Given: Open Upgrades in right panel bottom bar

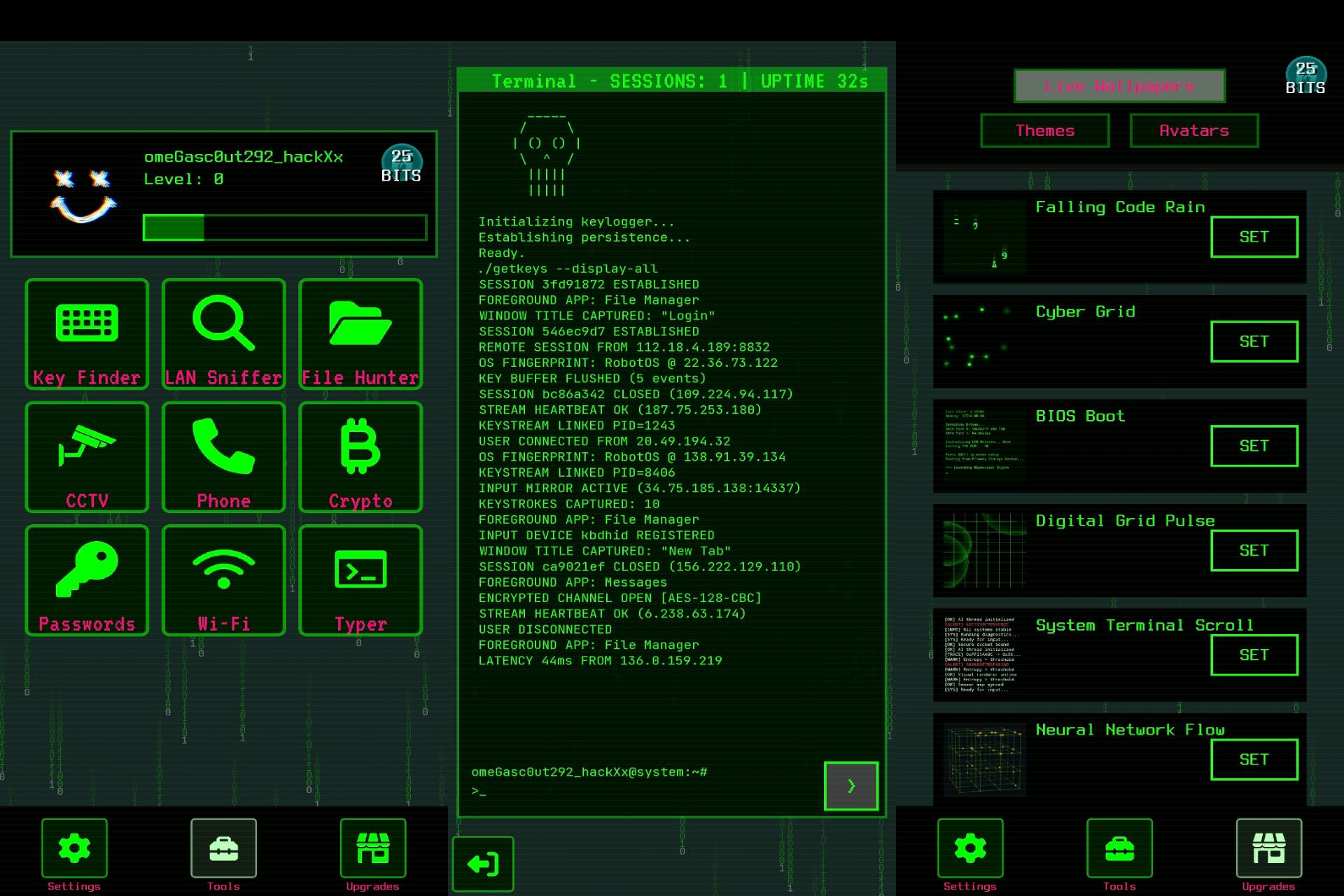Looking at the screenshot, I should (x=1268, y=848).
